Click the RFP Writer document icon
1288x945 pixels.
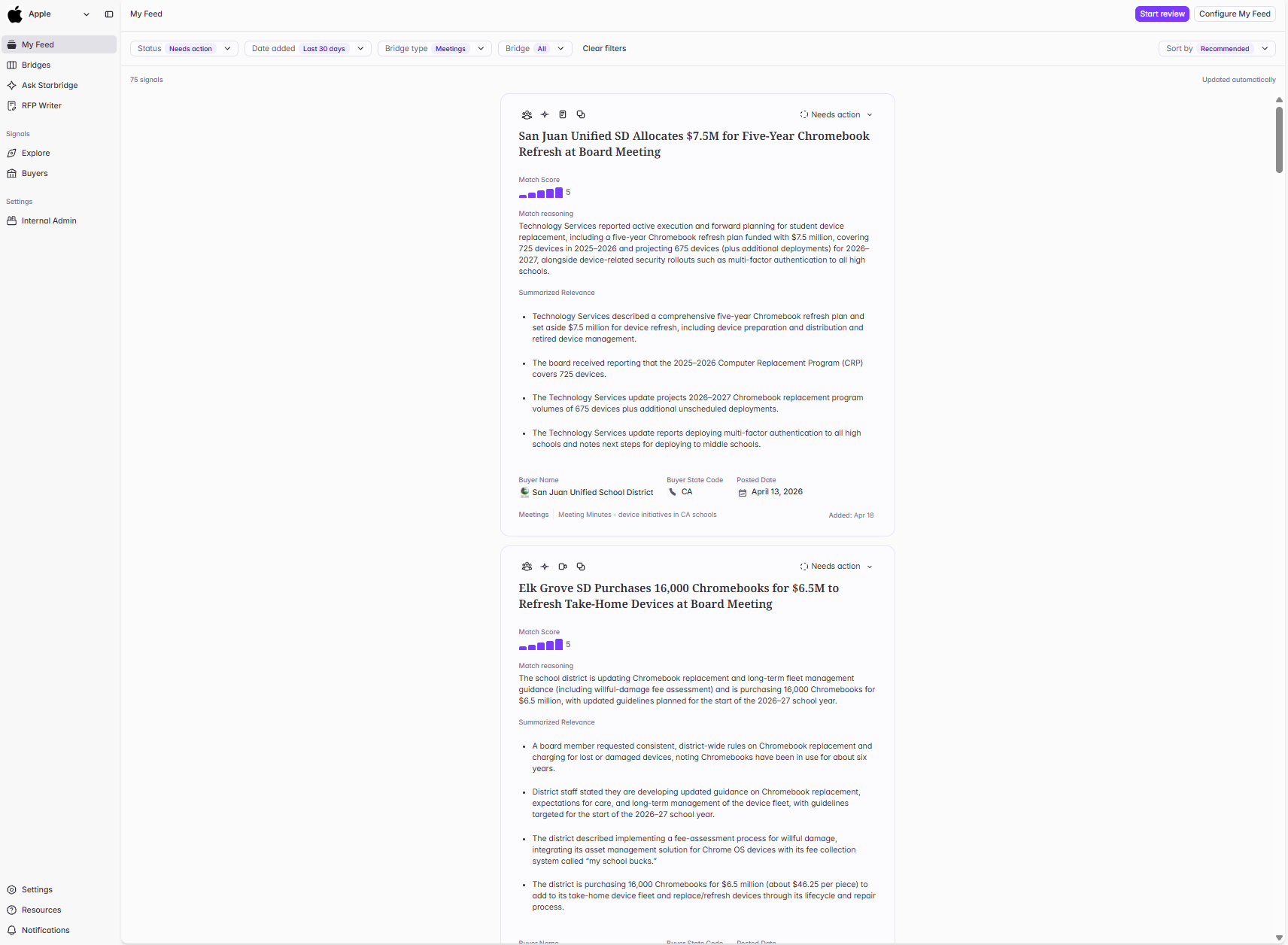[x=12, y=106]
